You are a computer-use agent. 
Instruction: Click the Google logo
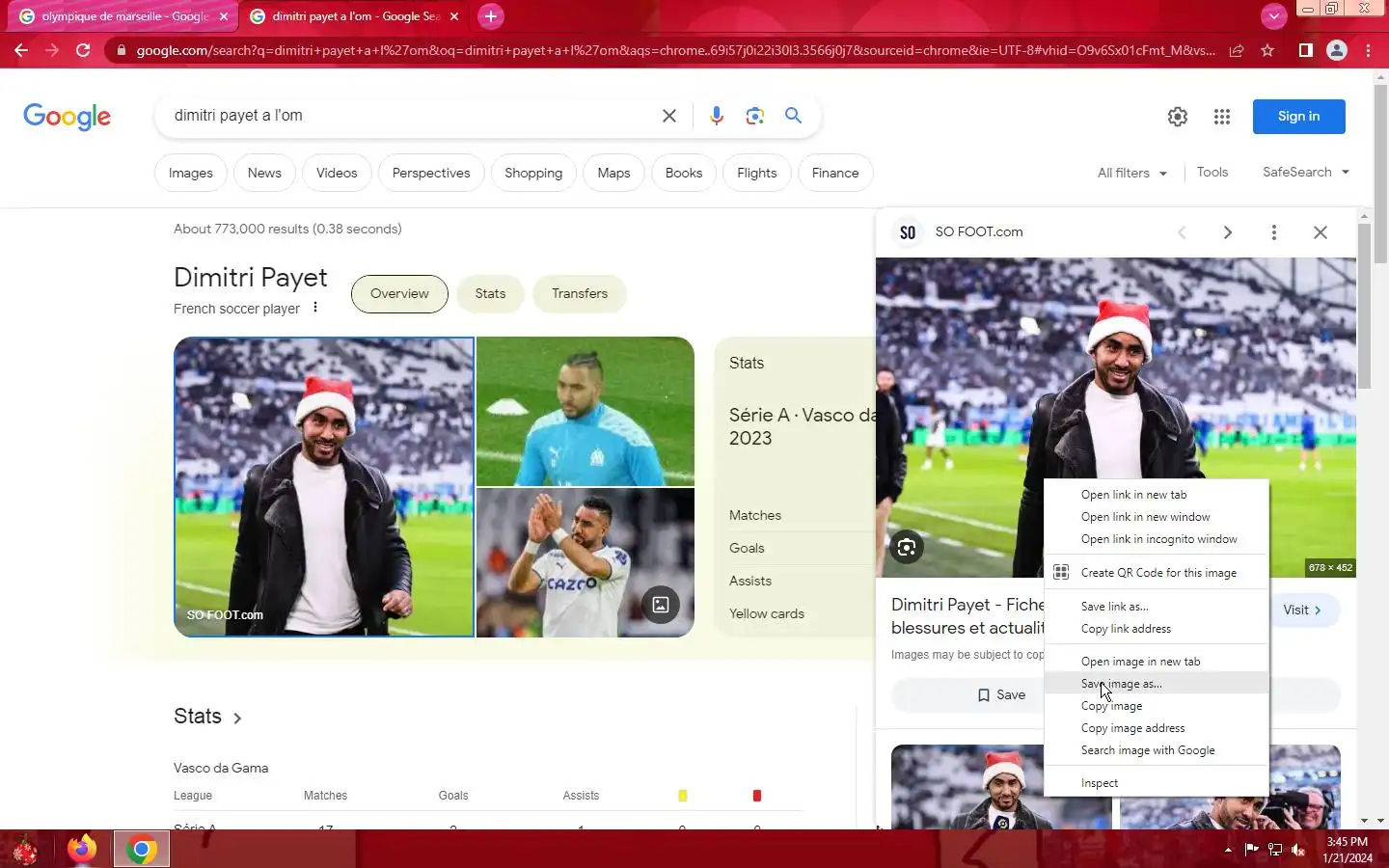click(67, 117)
